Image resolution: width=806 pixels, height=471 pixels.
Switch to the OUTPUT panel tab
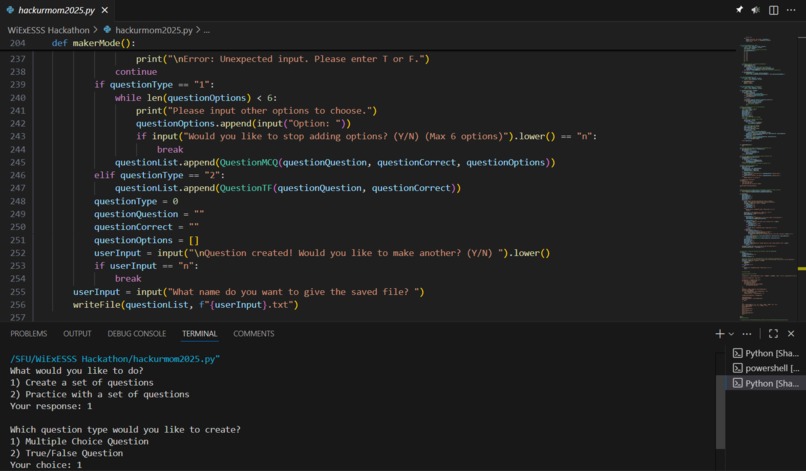coord(77,334)
